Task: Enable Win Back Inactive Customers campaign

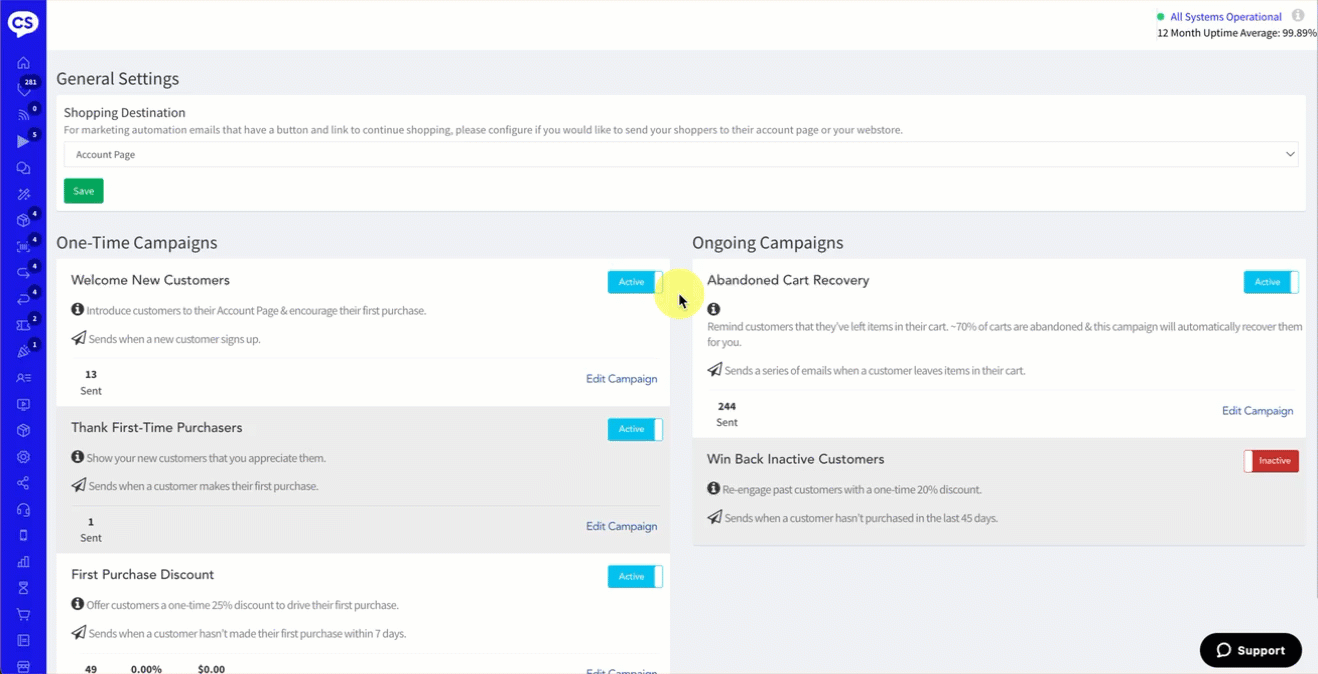Action: click(1271, 461)
